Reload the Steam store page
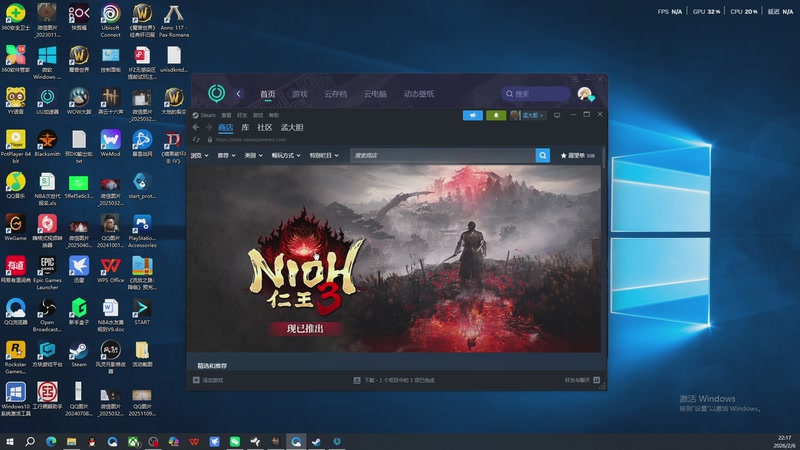Screen dimensions: 800x450 click(196, 139)
